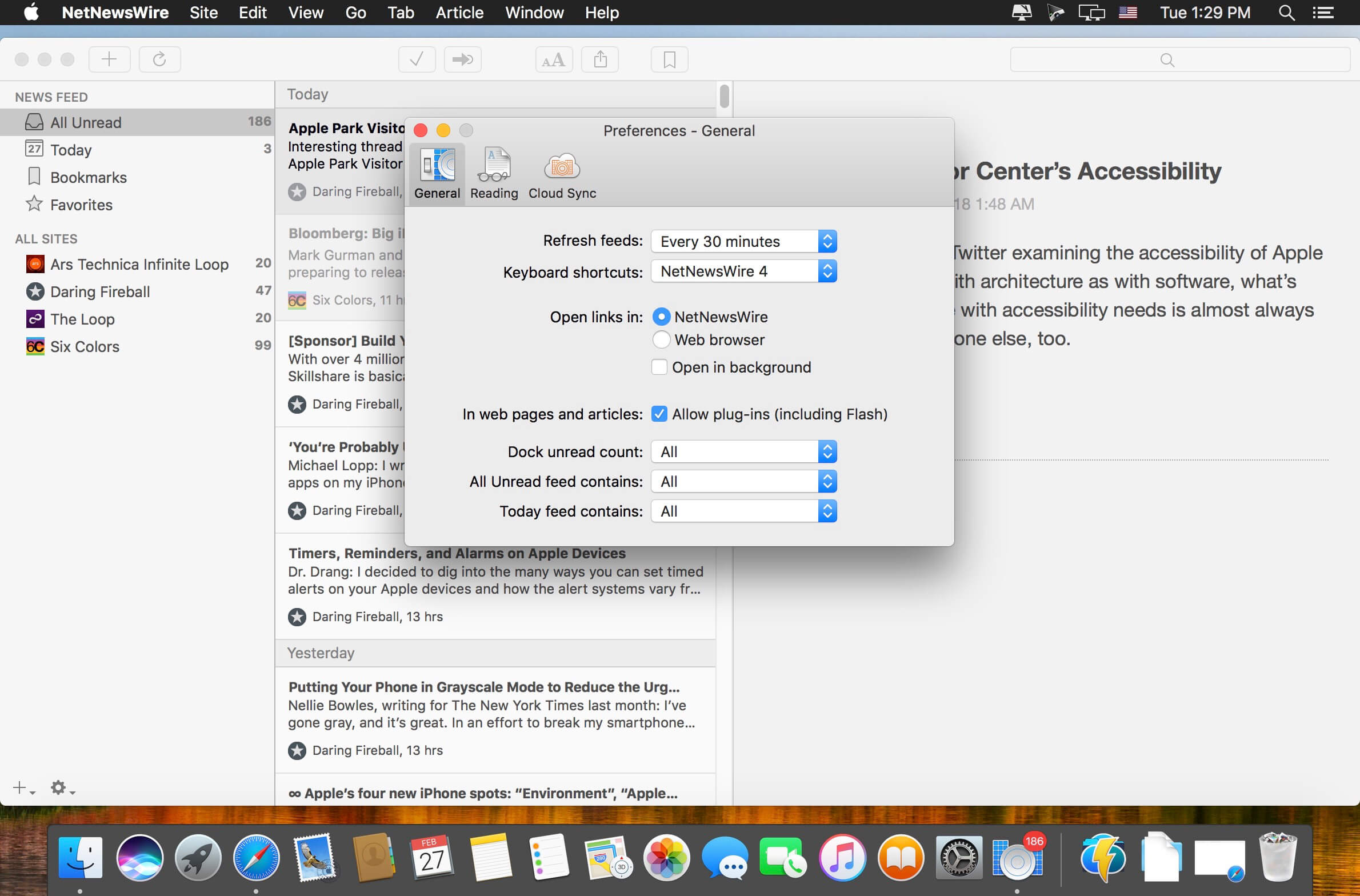Viewport: 1360px width, 896px height.
Task: Open System Preferences from the Dock
Action: click(959, 858)
